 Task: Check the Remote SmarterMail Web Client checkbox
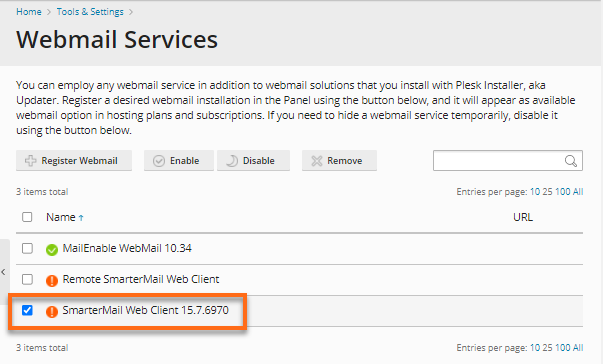(27, 279)
